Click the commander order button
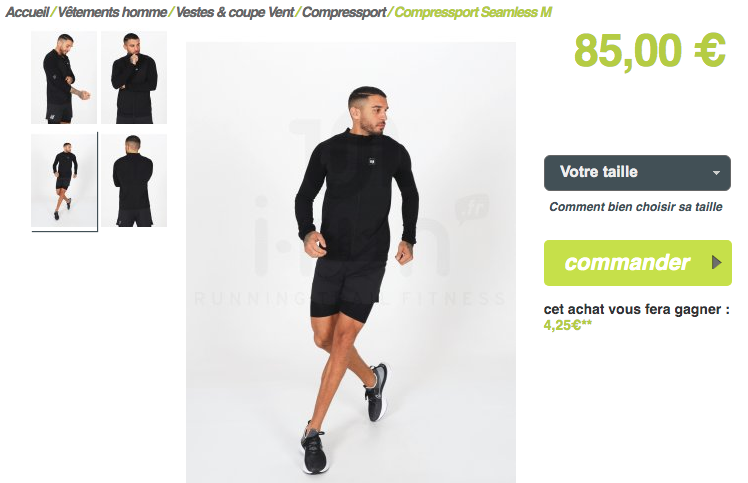 click(x=637, y=263)
